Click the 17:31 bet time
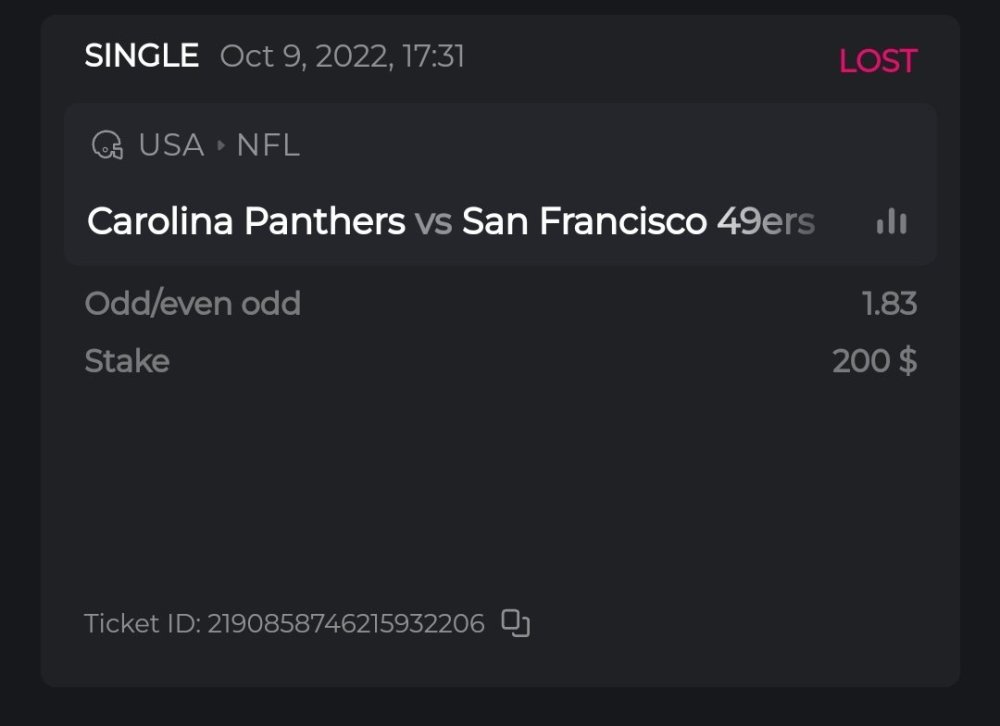This screenshot has height=726, width=1000. point(434,56)
